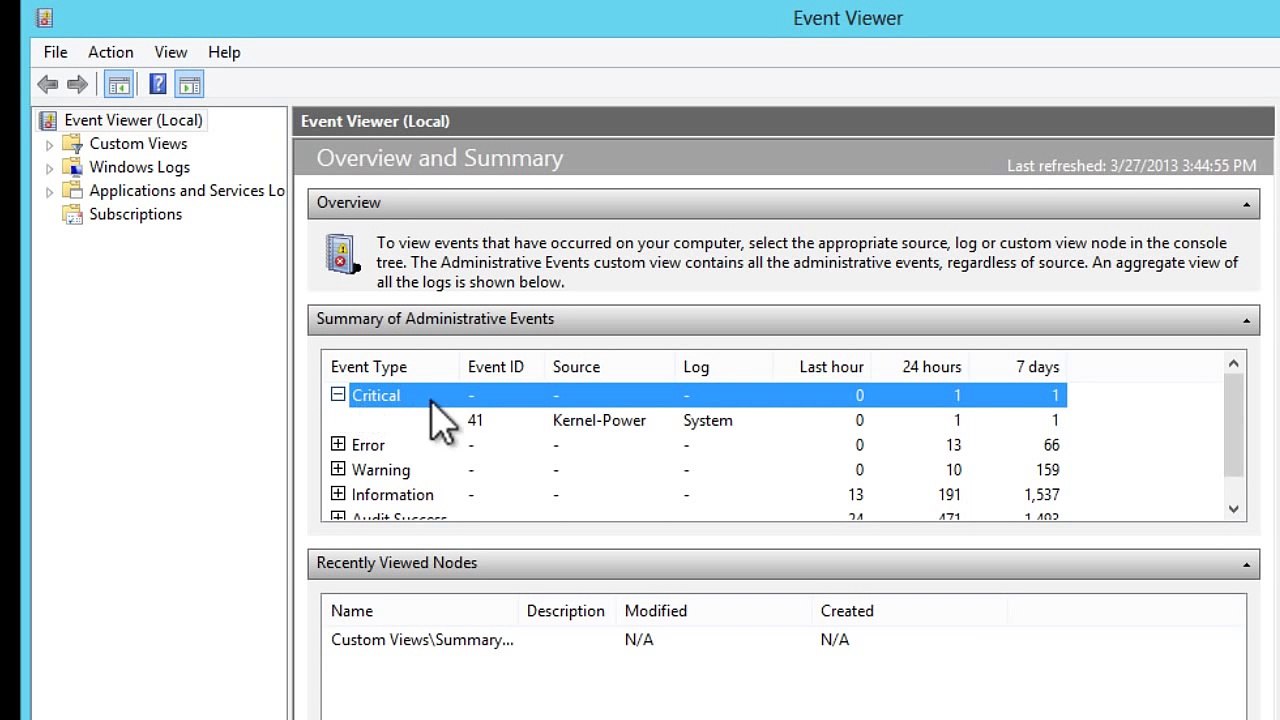Click scroll up arrow in summary list
The image size is (1280, 720).
click(1233, 364)
